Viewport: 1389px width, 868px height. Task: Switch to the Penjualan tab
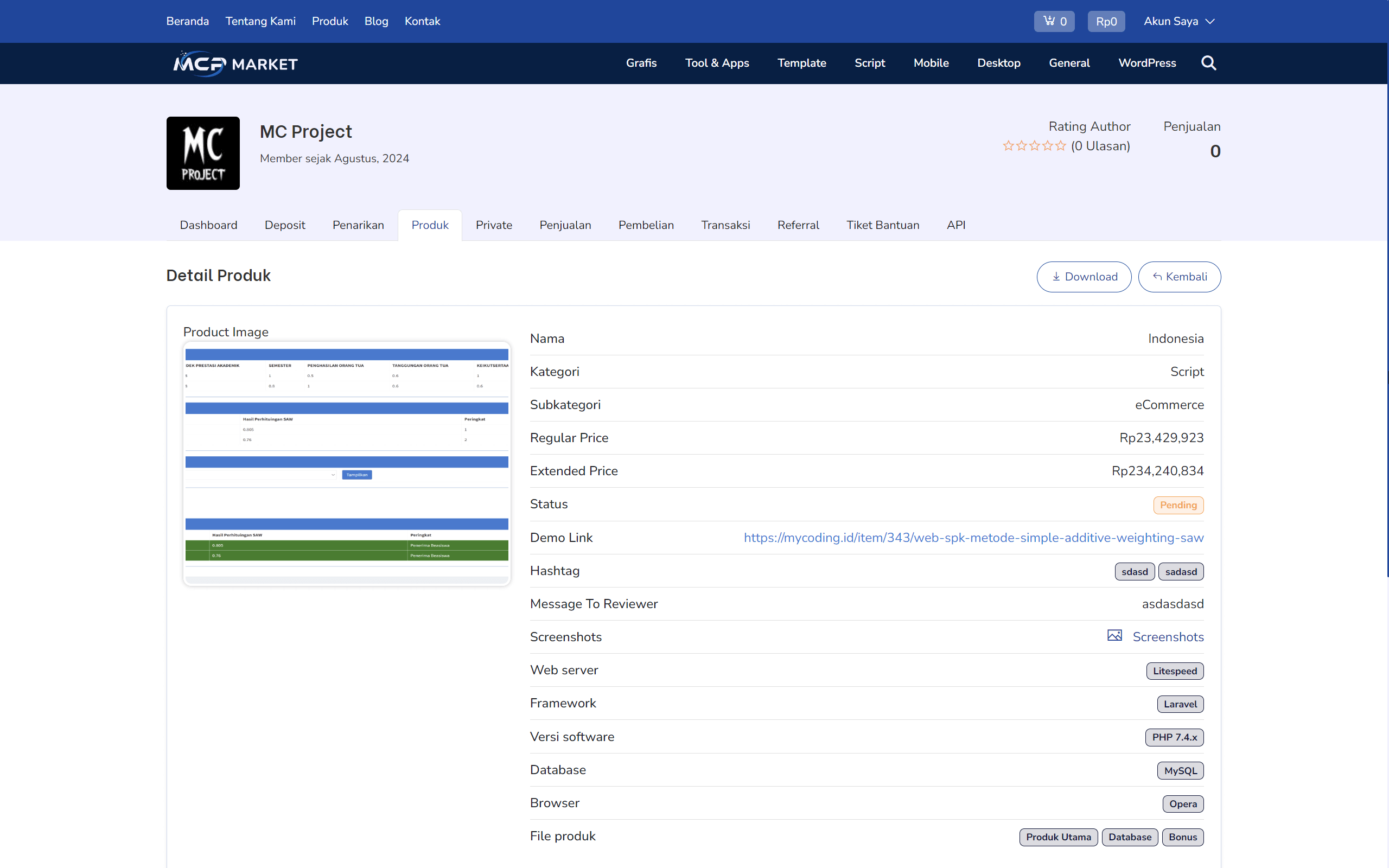coord(565,225)
